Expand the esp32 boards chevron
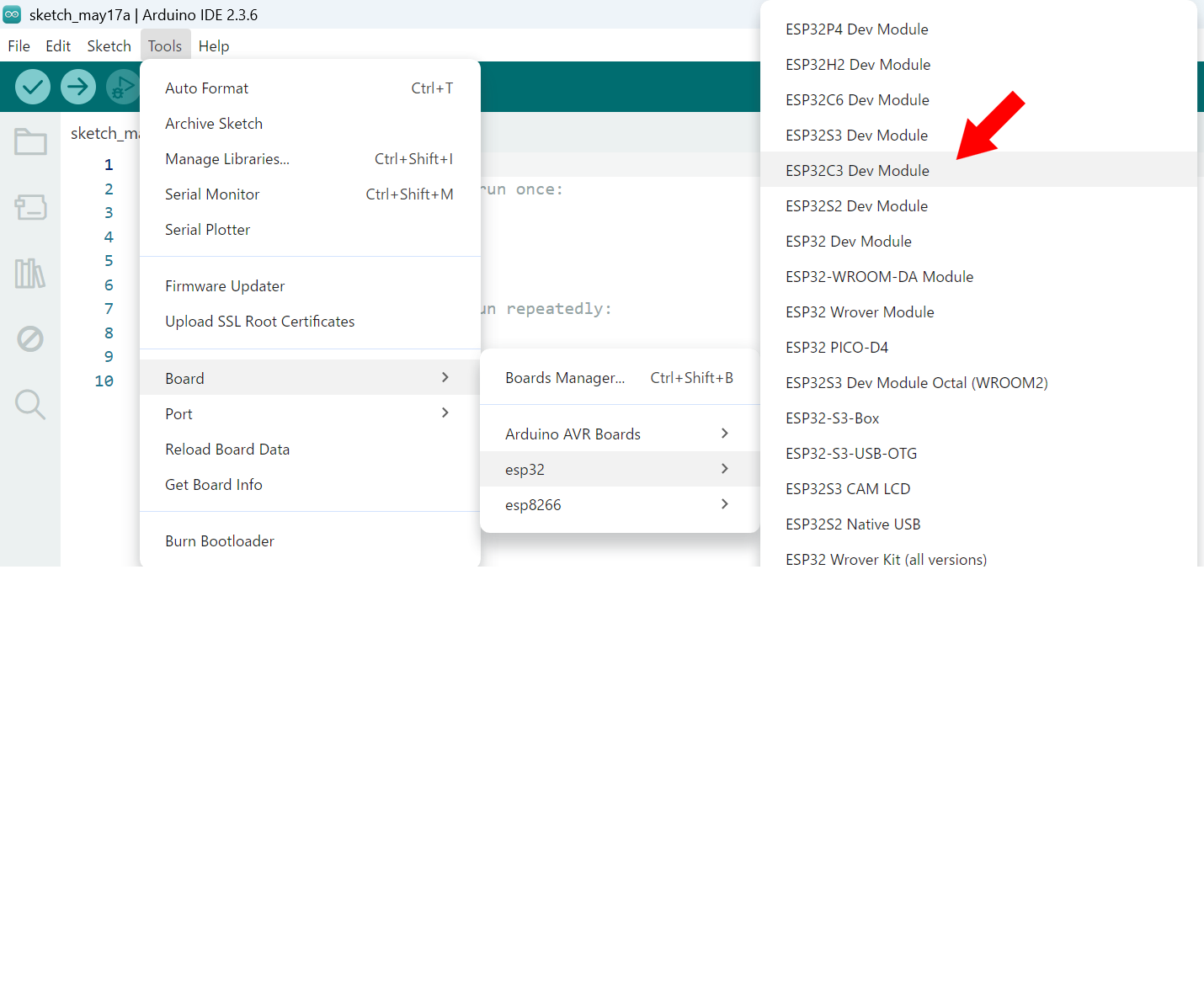1204x990 pixels. tap(725, 468)
